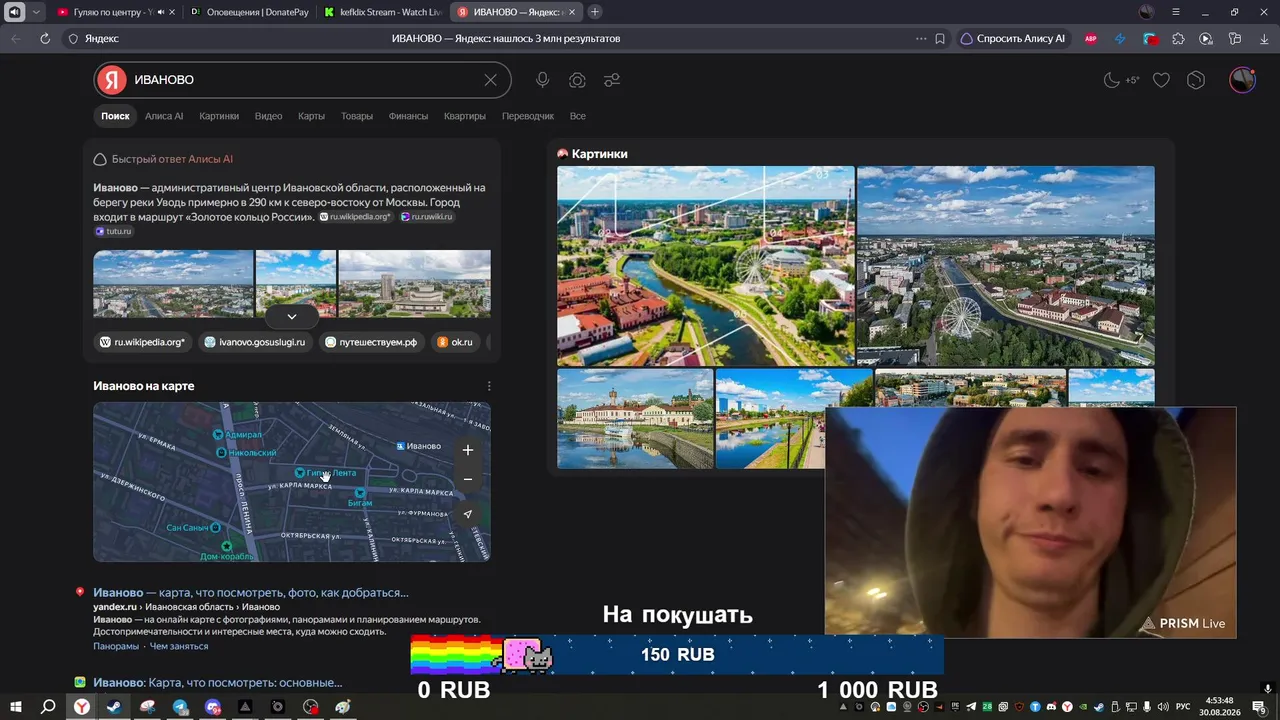
Task: Open a new browser tab
Action: click(x=595, y=12)
